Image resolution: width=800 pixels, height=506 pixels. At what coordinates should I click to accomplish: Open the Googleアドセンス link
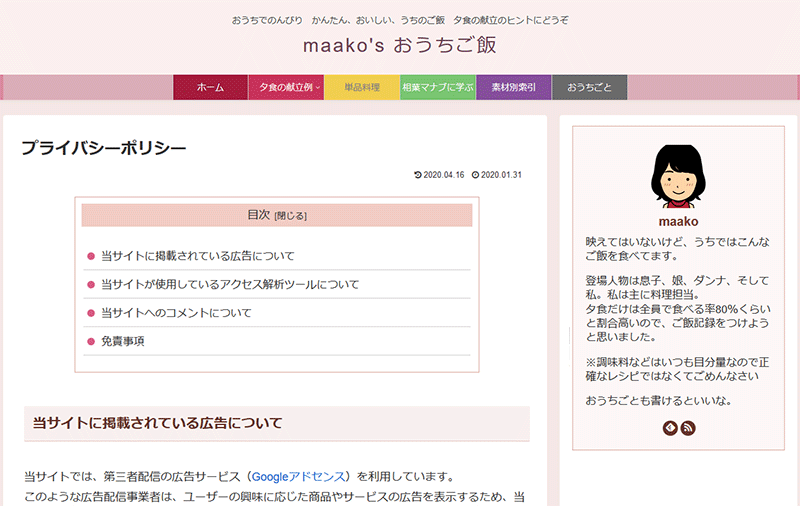tap(298, 477)
